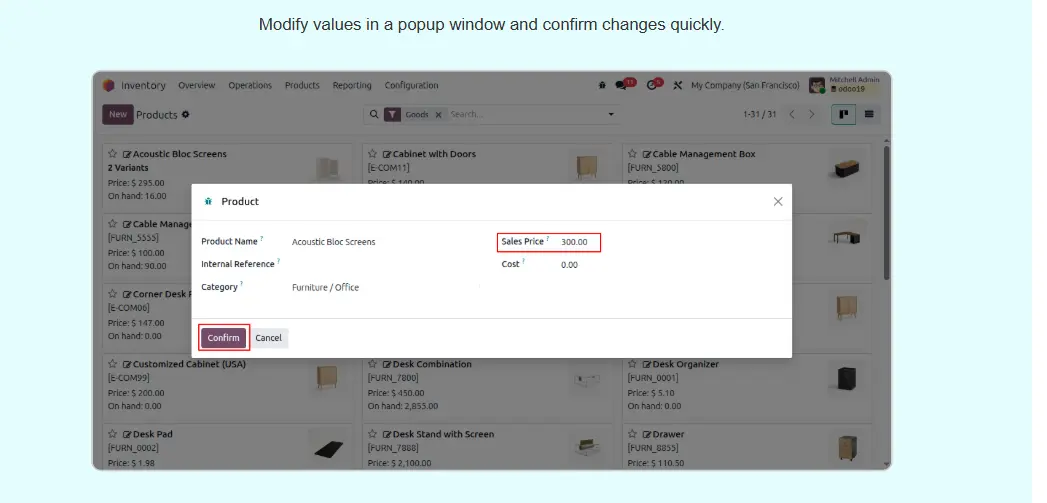Click the Cancel button in Product popup

coord(268,338)
